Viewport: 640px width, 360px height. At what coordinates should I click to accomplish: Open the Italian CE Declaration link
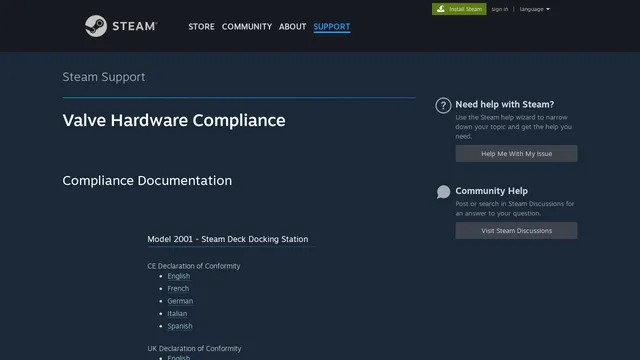177,313
